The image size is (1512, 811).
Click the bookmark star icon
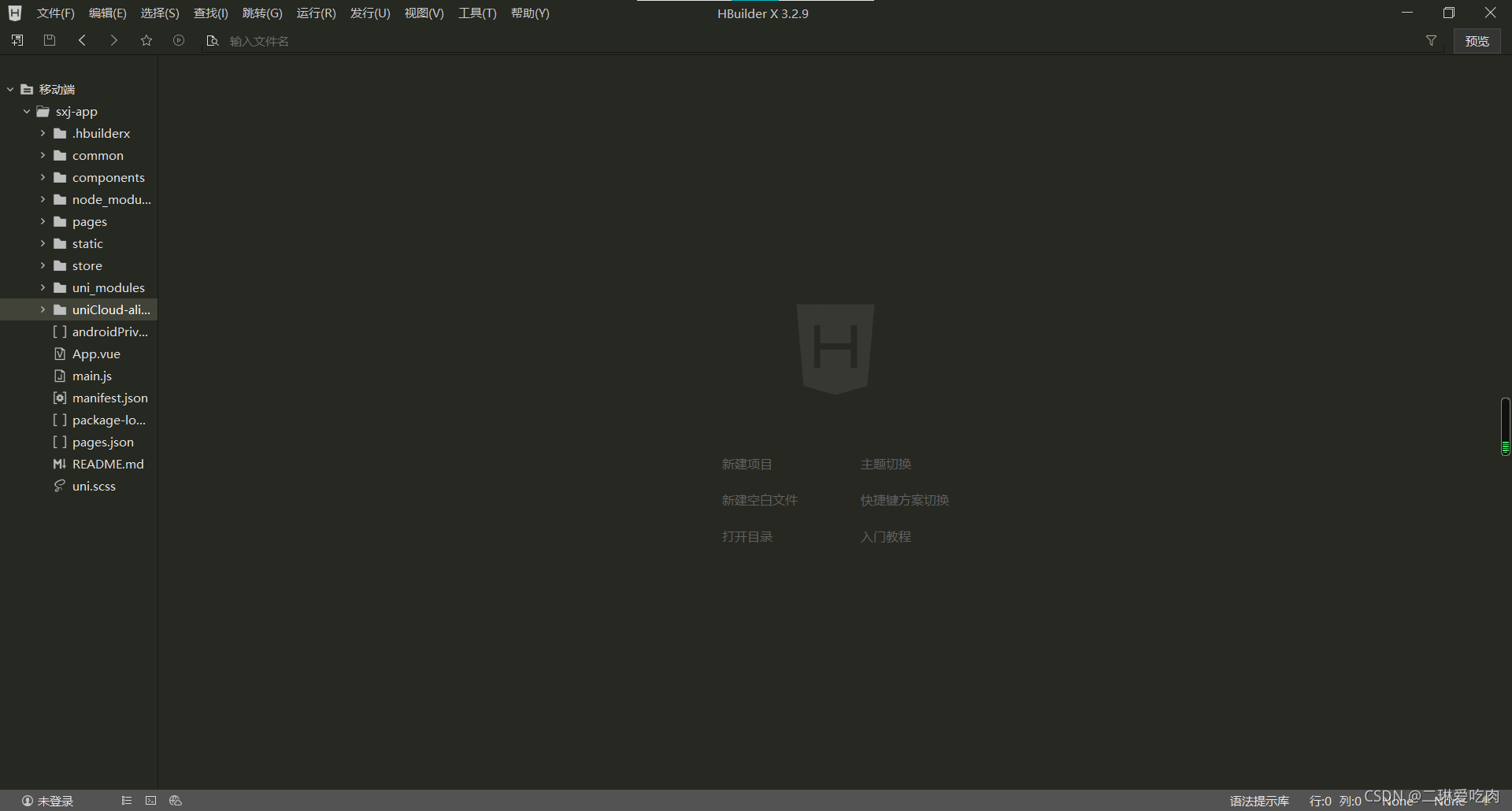point(146,40)
